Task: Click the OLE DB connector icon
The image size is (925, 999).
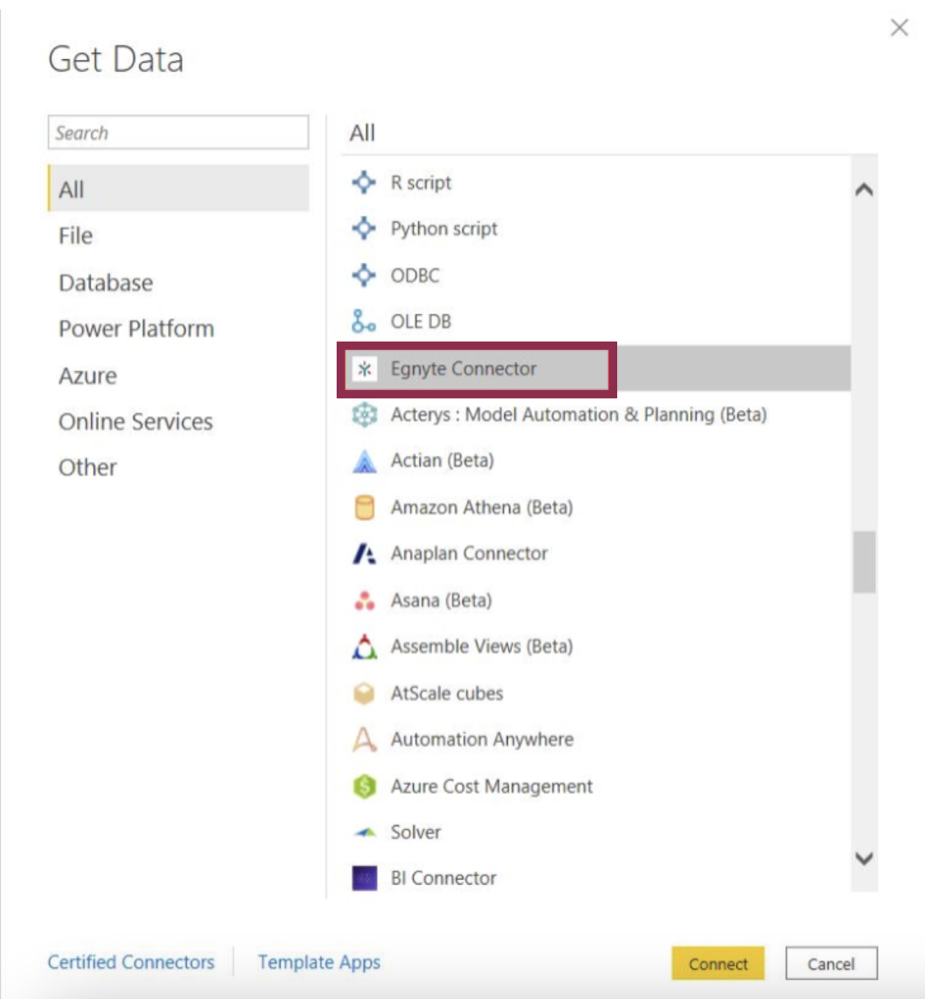Action: click(364, 322)
